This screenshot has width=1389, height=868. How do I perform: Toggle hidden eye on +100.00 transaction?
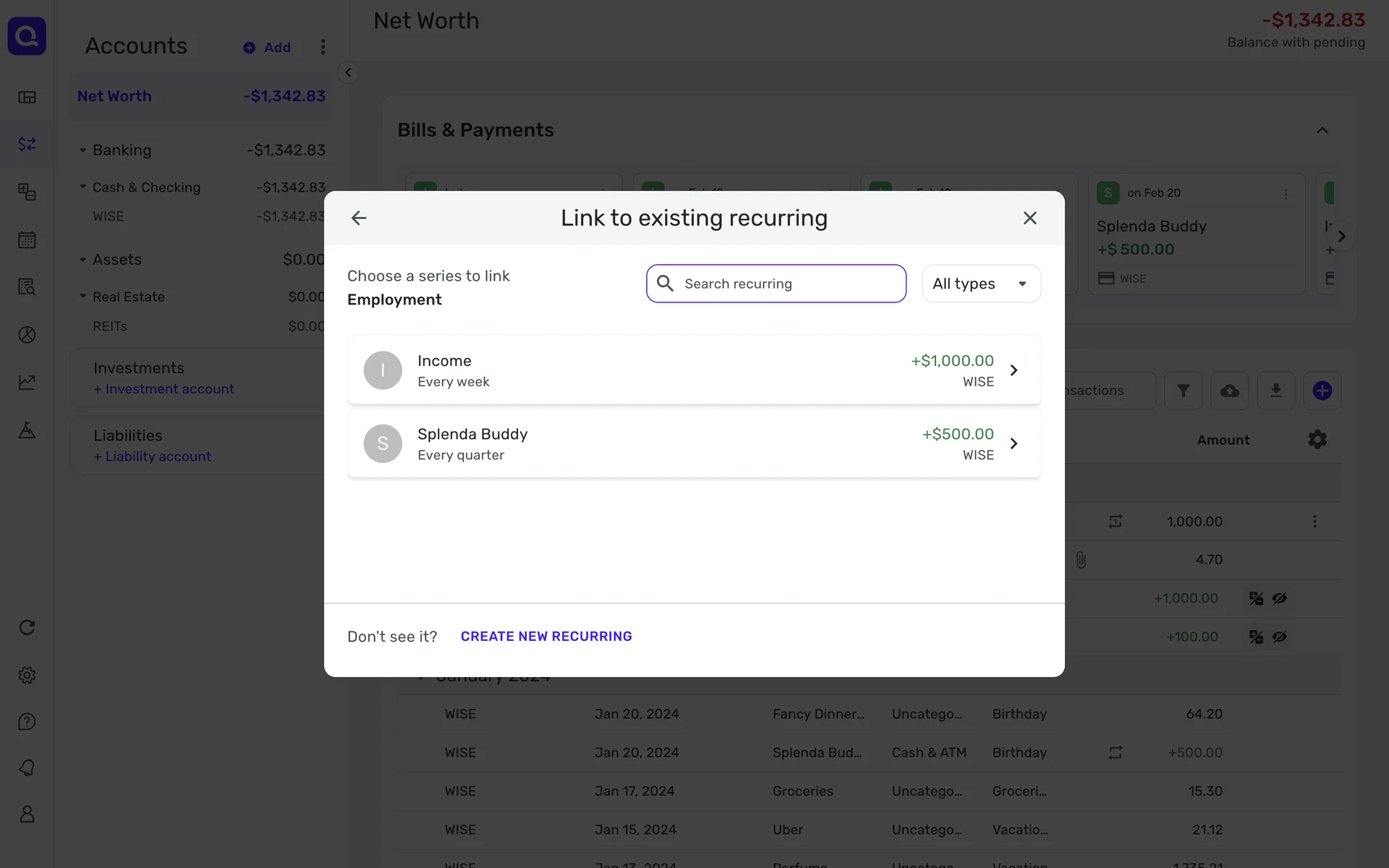(x=1279, y=637)
